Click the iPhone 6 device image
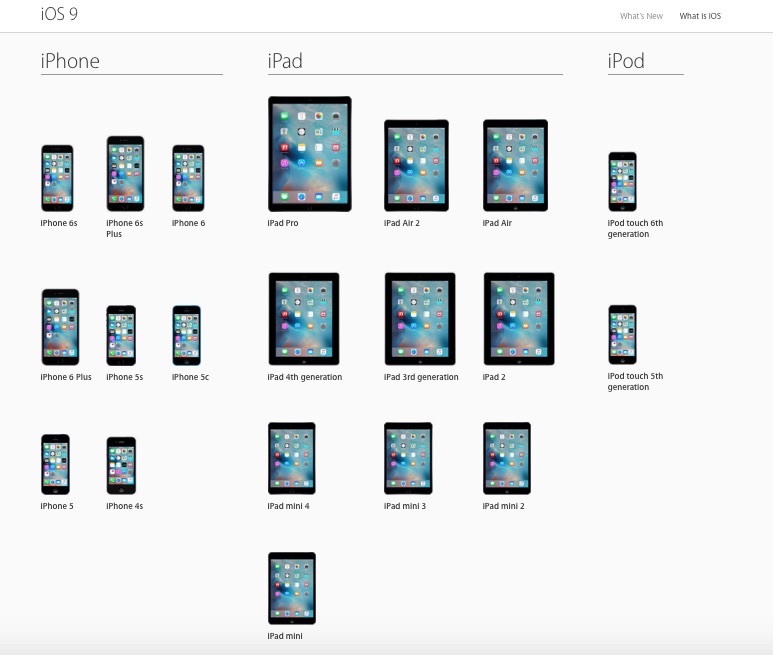Image resolution: width=773 pixels, height=655 pixels. click(188, 178)
